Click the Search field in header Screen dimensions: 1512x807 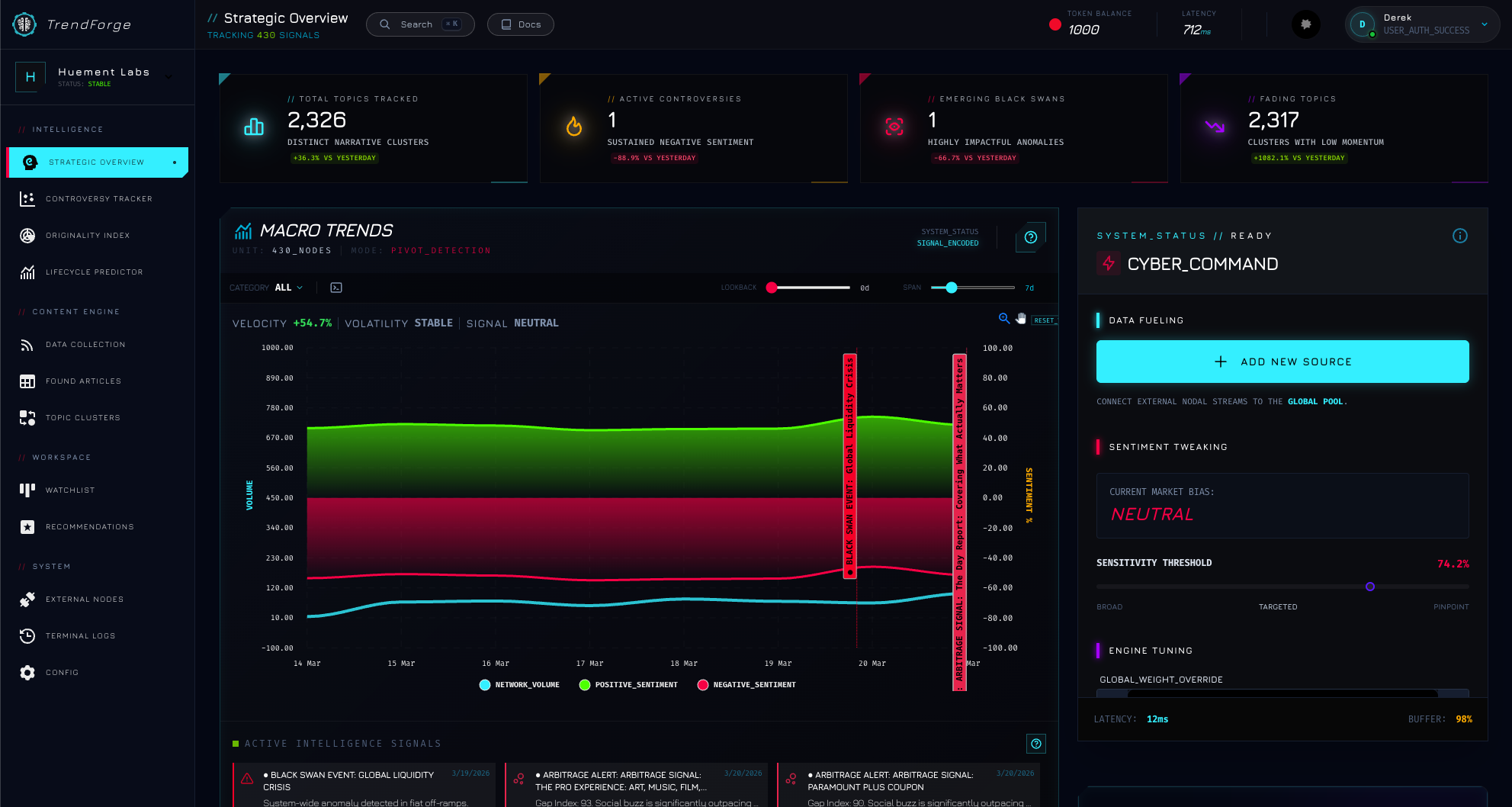coord(420,24)
